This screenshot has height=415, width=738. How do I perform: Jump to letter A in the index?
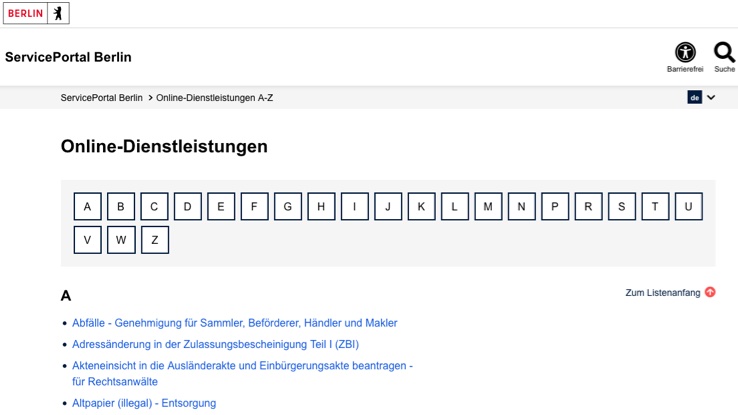coord(88,207)
